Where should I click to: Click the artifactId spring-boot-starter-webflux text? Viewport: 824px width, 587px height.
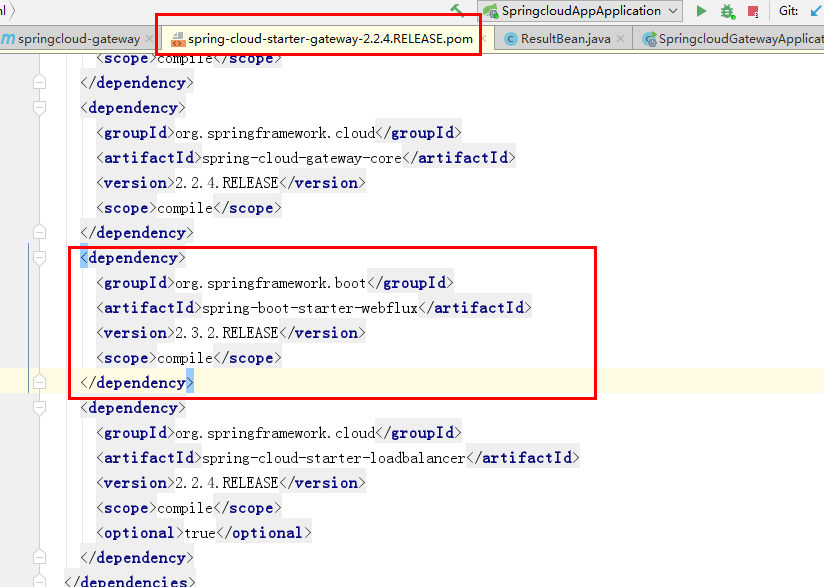pos(310,308)
